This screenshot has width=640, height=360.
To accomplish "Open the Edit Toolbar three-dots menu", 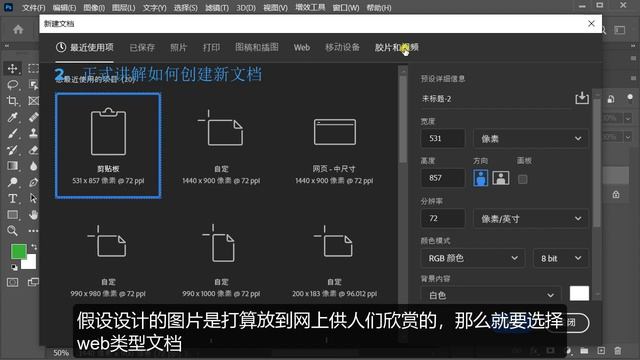I will [33, 231].
